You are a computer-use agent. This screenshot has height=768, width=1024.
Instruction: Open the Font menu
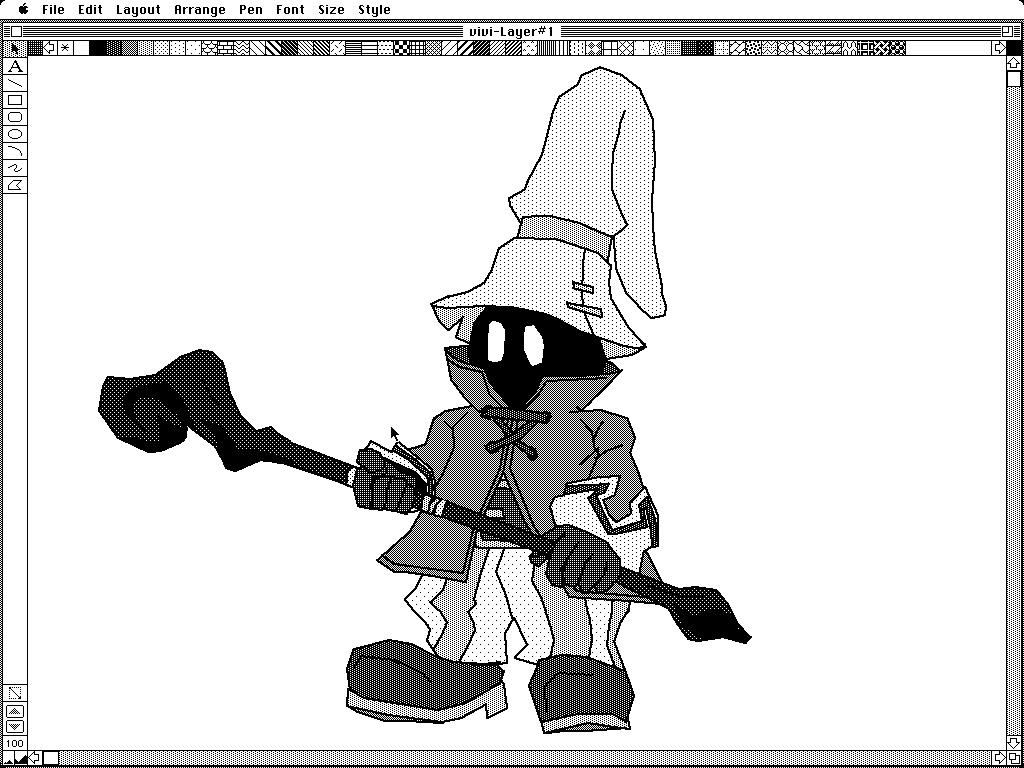click(x=290, y=10)
